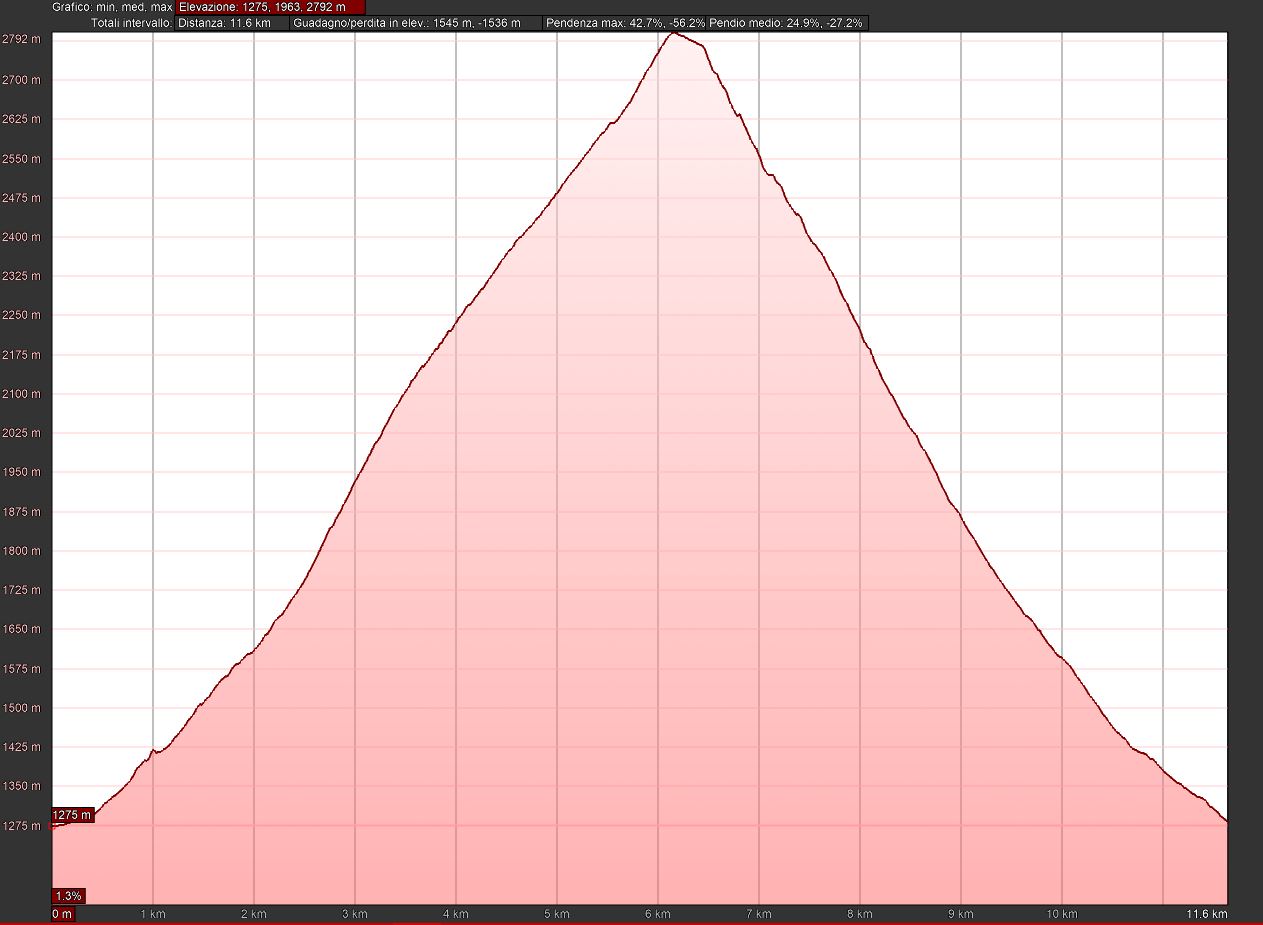Click the highlighted 0 m distance marker
Image resolution: width=1263 pixels, height=925 pixels.
coord(62,914)
